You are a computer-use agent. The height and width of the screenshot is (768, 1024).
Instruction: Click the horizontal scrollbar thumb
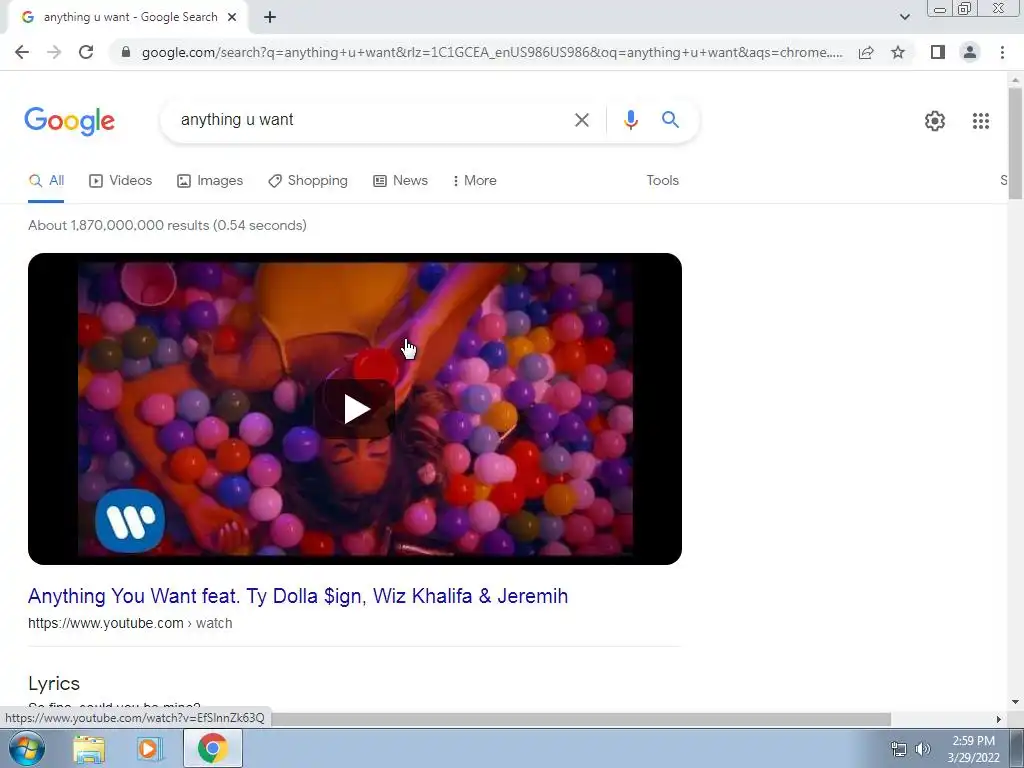[x=580, y=719]
